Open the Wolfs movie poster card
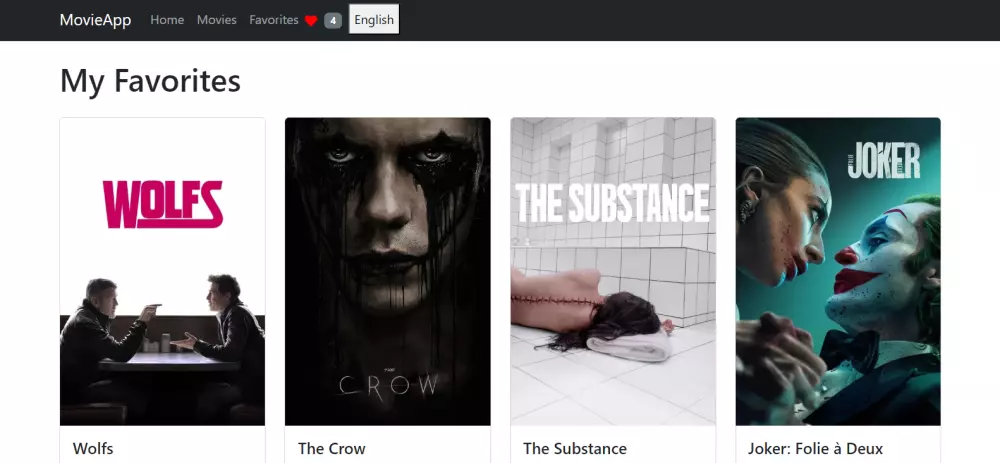This screenshot has width=1000, height=463. tap(163, 272)
